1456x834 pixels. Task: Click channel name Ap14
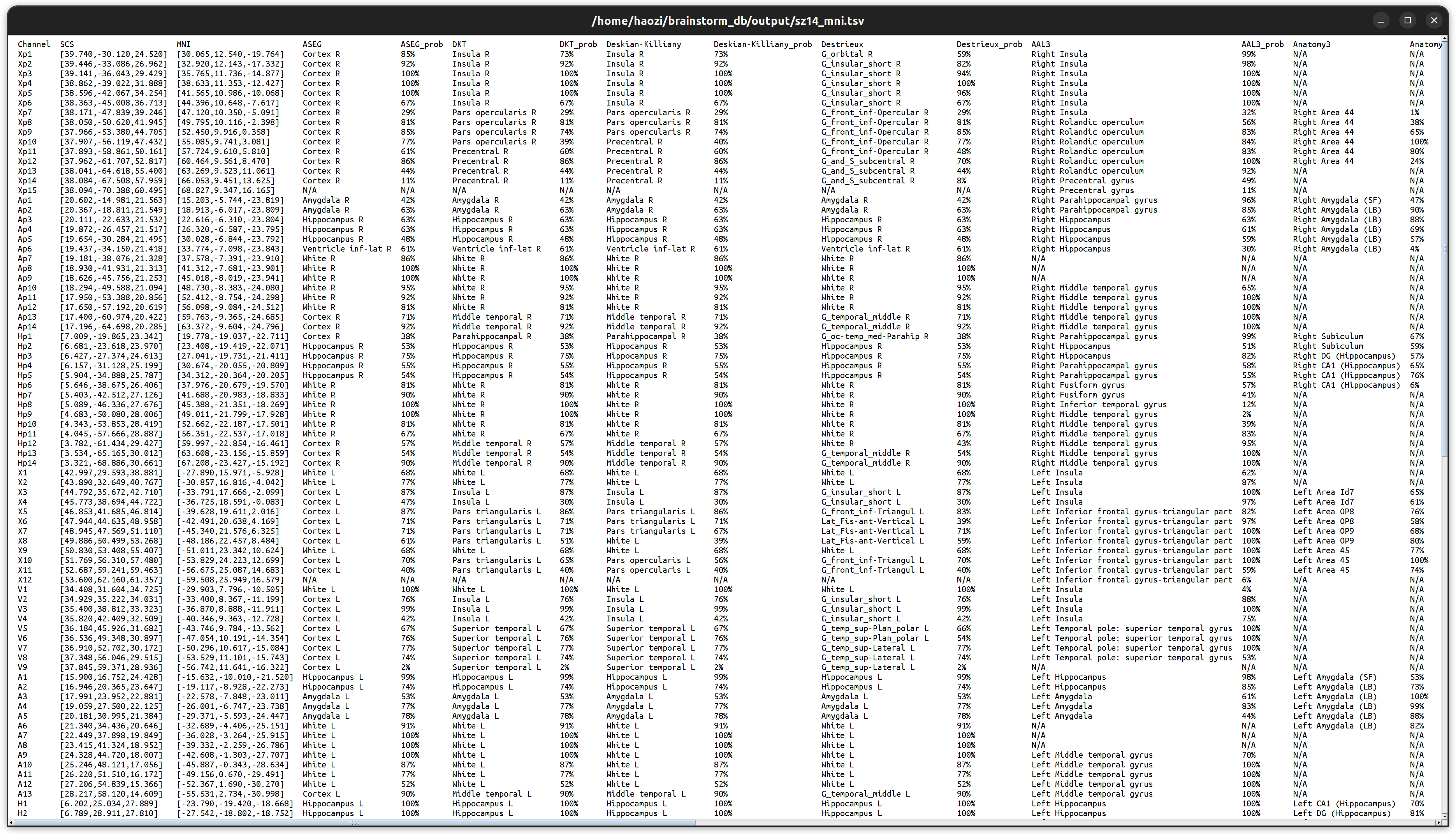point(27,327)
